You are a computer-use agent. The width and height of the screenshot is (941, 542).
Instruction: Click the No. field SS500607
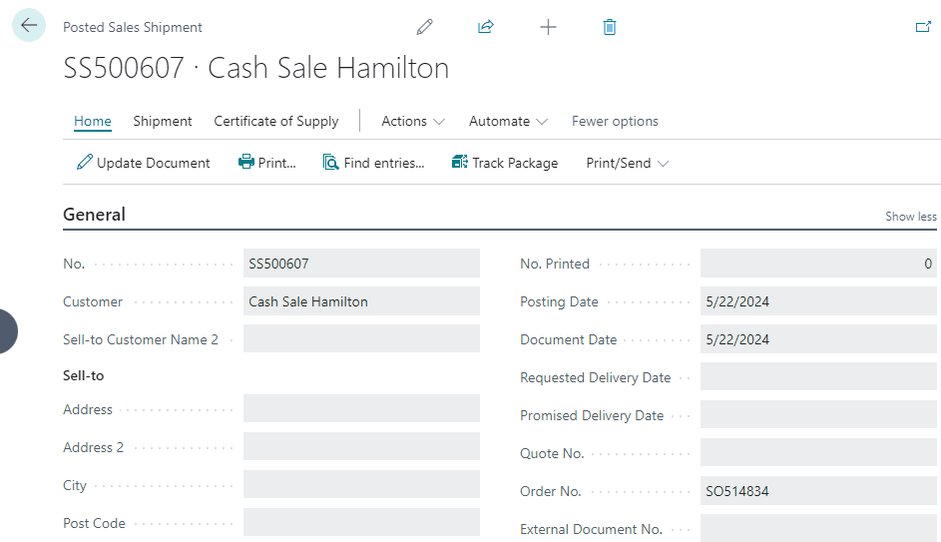click(x=361, y=263)
